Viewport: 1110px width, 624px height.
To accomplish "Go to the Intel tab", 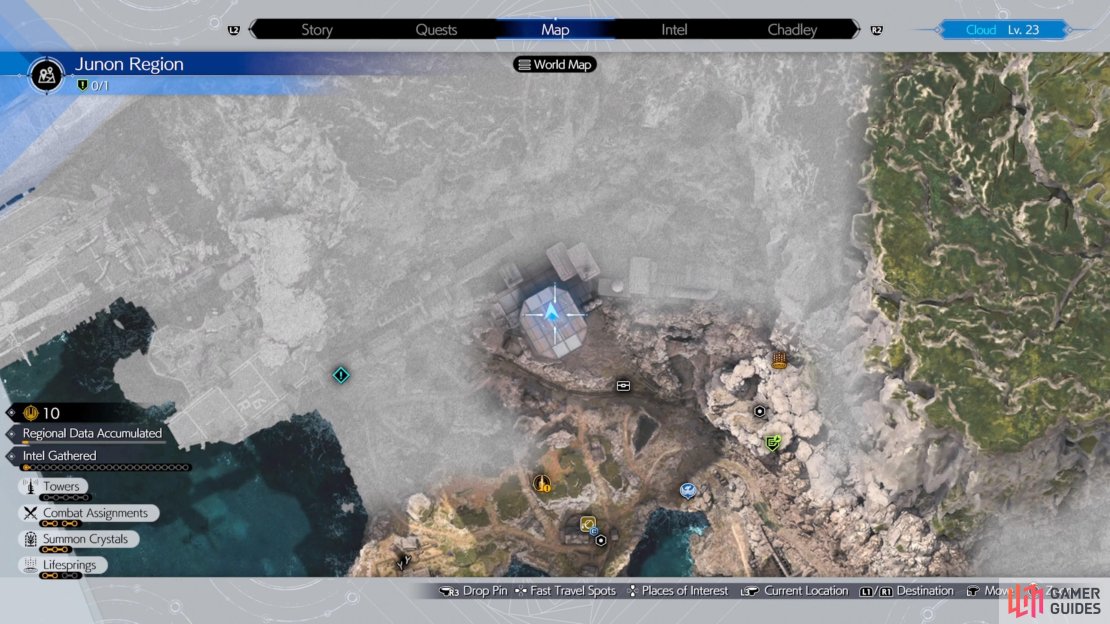I will point(674,30).
